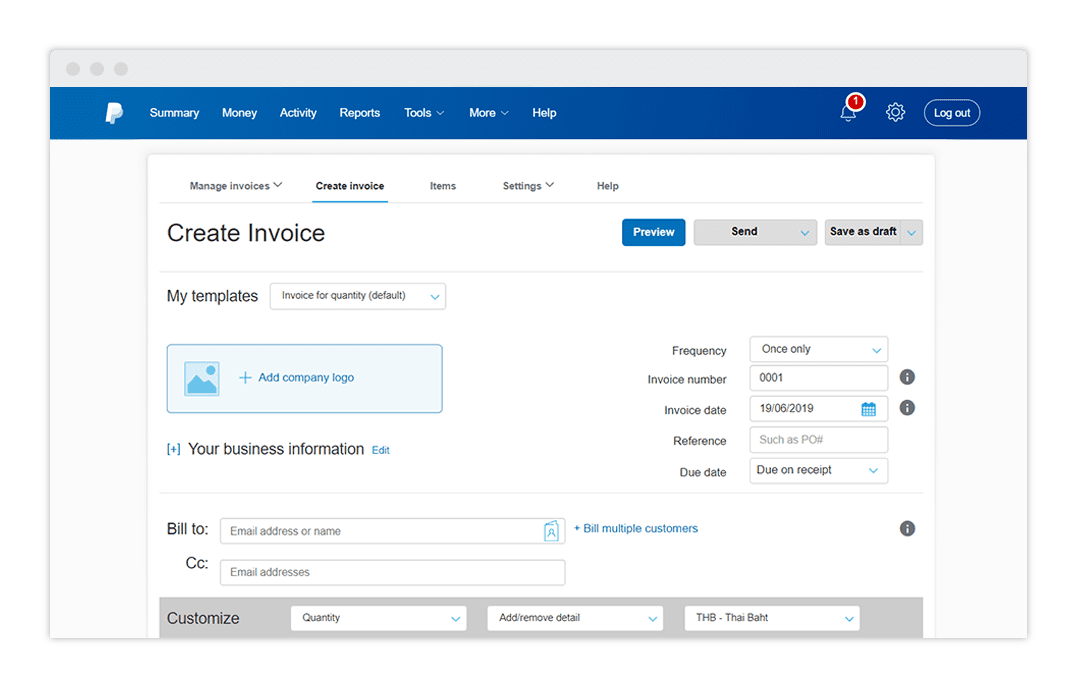Click the Reference input field
1077x700 pixels.
(x=818, y=440)
